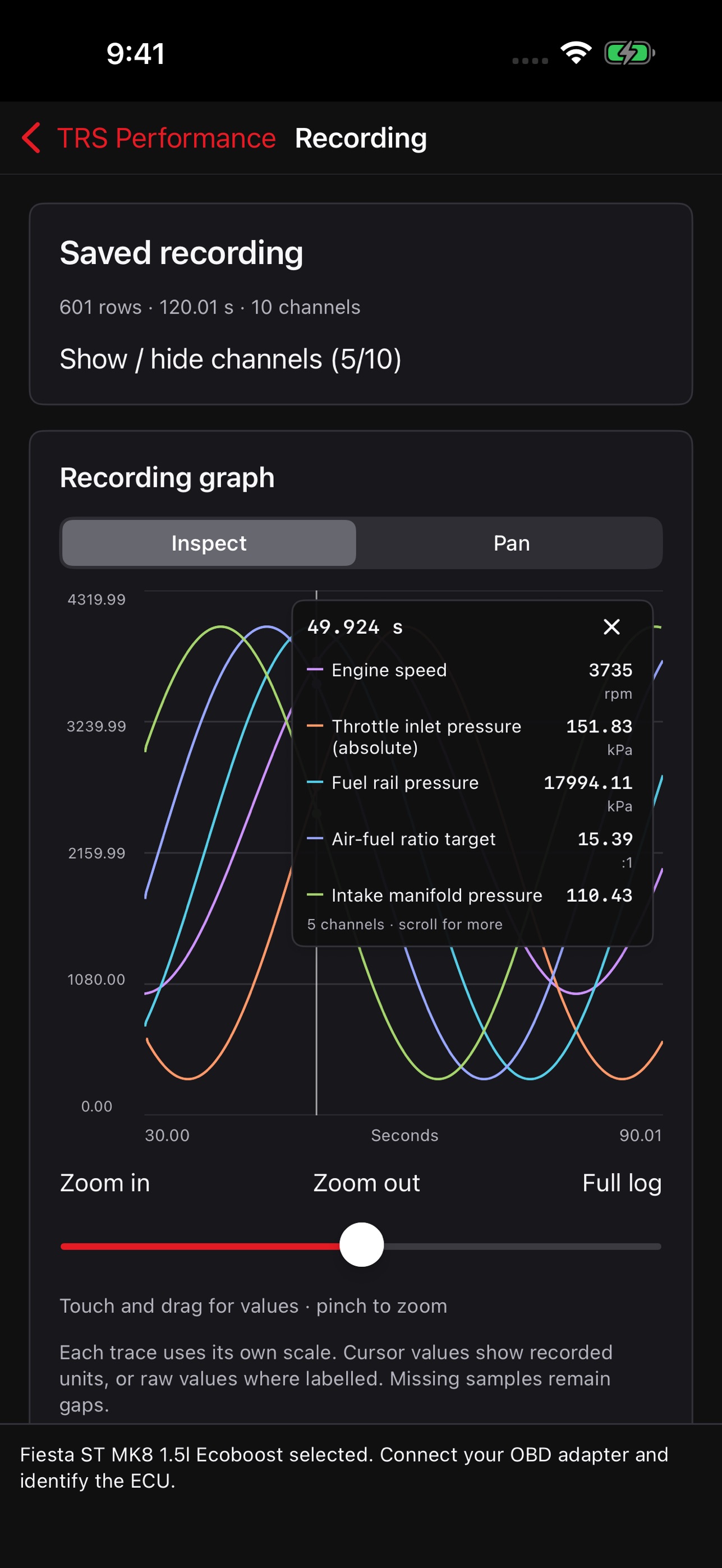
Task: Select the Engine speed row in tooltip
Action: (470, 680)
